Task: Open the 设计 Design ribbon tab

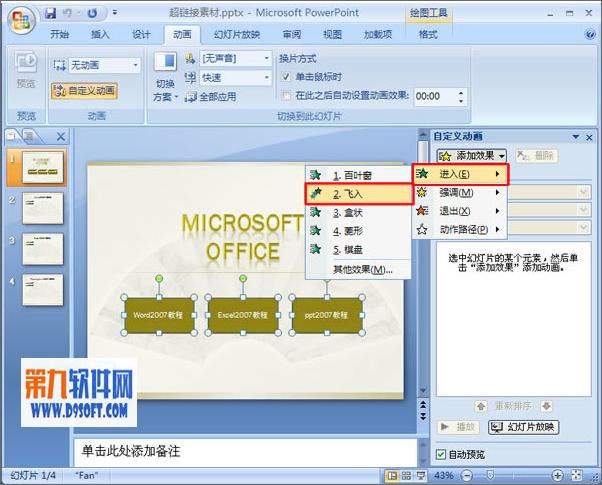Action: click(x=141, y=35)
